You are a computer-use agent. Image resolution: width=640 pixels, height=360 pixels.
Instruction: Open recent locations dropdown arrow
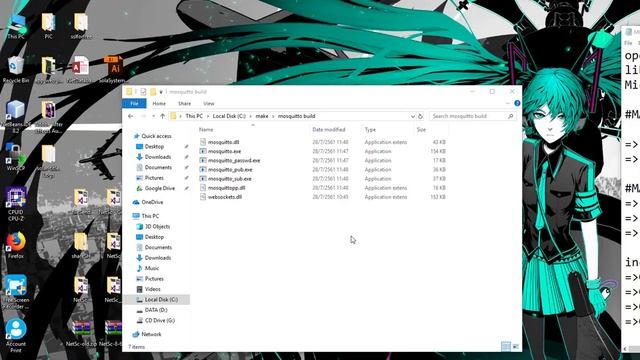point(153,116)
